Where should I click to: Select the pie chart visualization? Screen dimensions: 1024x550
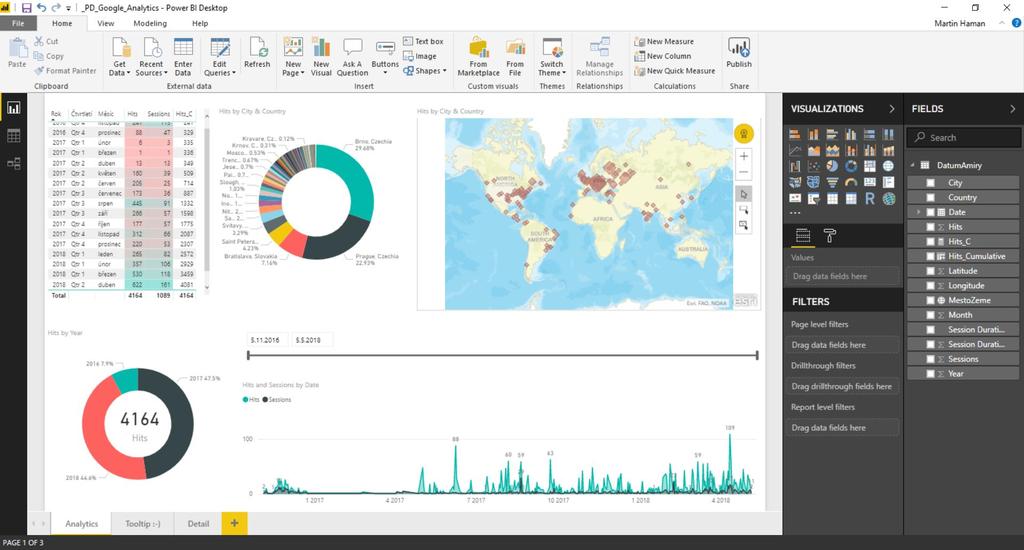point(832,166)
